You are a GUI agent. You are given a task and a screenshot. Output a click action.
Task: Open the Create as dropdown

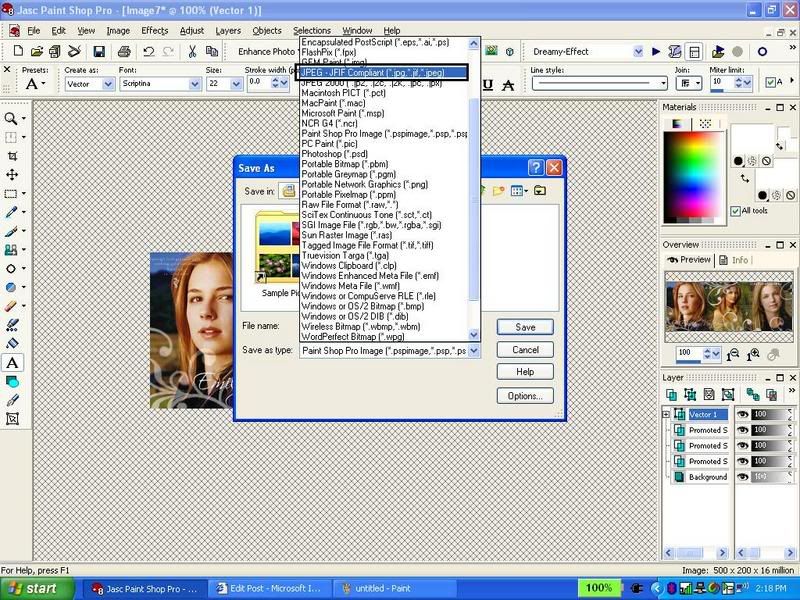108,84
